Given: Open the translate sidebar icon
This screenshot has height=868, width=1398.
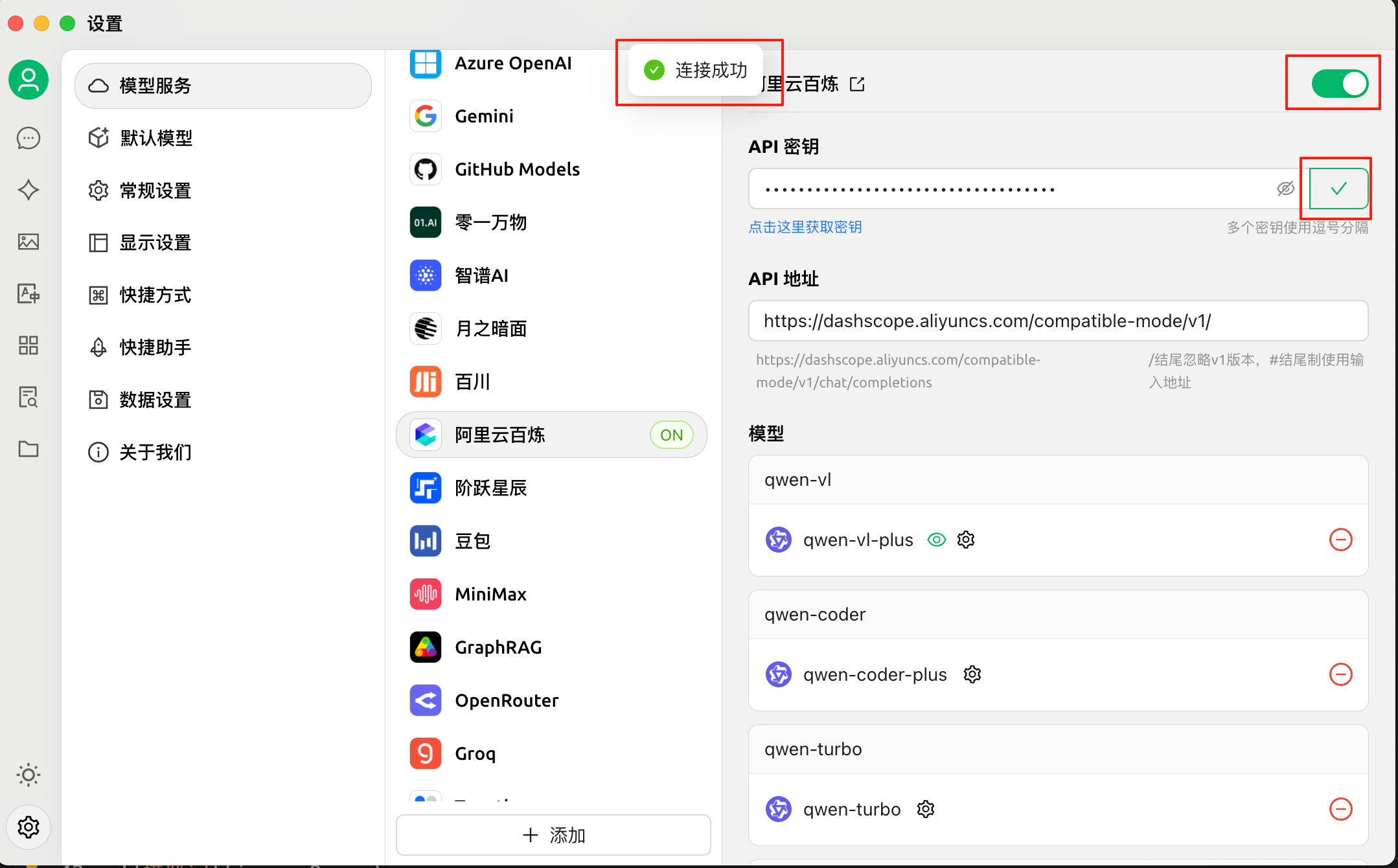Looking at the screenshot, I should pos(29,293).
